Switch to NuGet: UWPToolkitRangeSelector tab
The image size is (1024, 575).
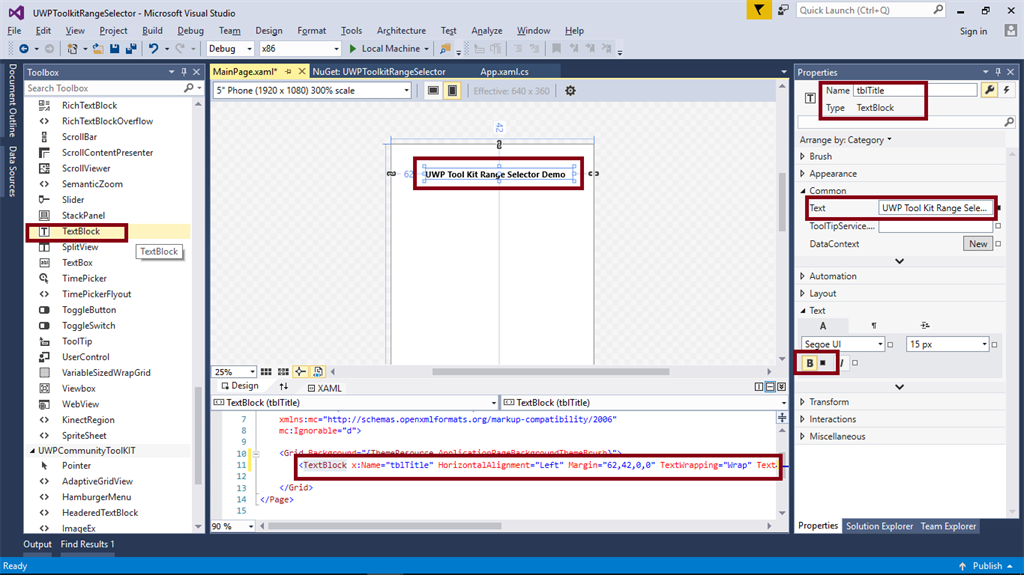[379, 72]
